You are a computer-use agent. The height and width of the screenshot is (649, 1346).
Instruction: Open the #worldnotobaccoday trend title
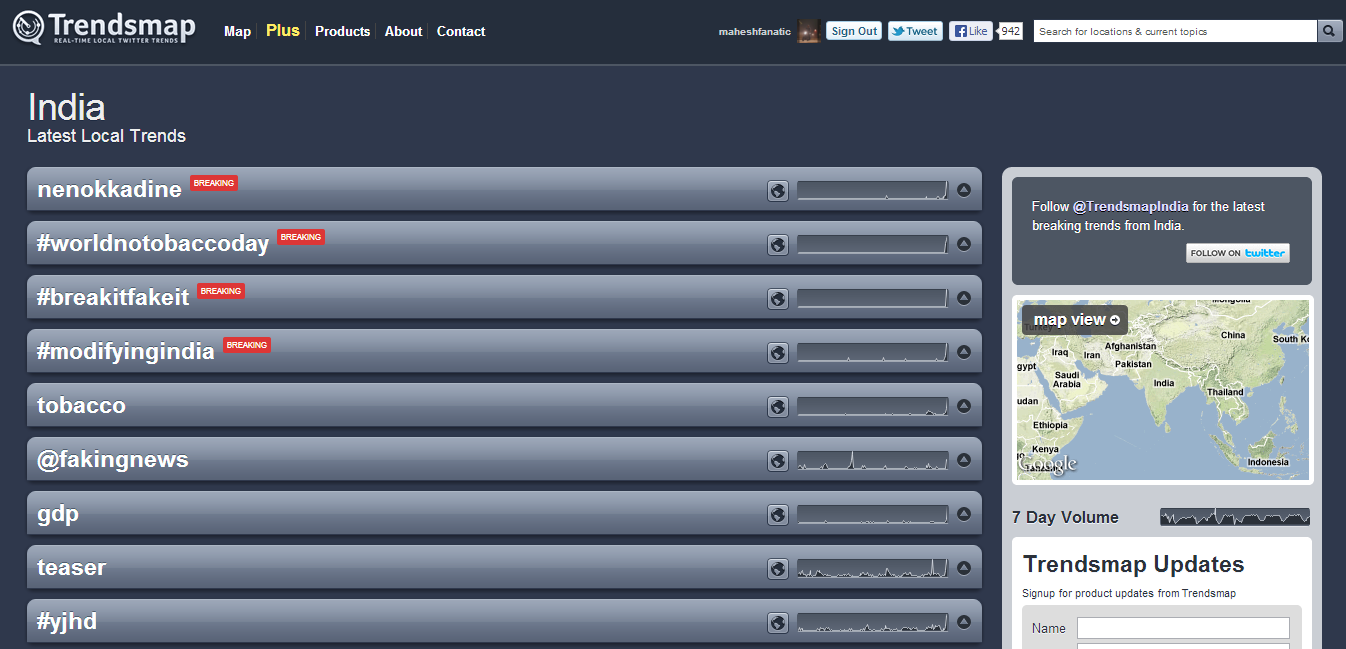(153, 243)
